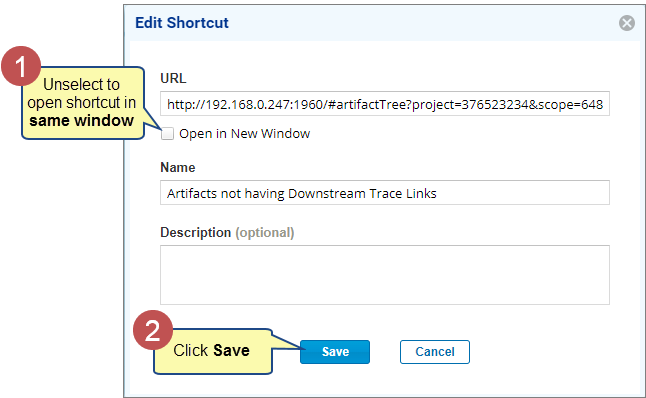Click Save to store the shortcut
The width and height of the screenshot is (646, 398).
[x=335, y=352]
